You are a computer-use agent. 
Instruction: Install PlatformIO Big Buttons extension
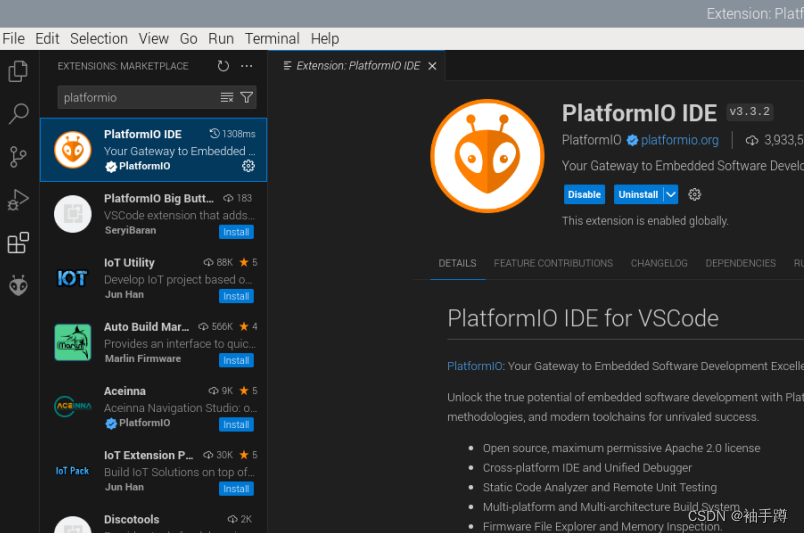click(236, 232)
